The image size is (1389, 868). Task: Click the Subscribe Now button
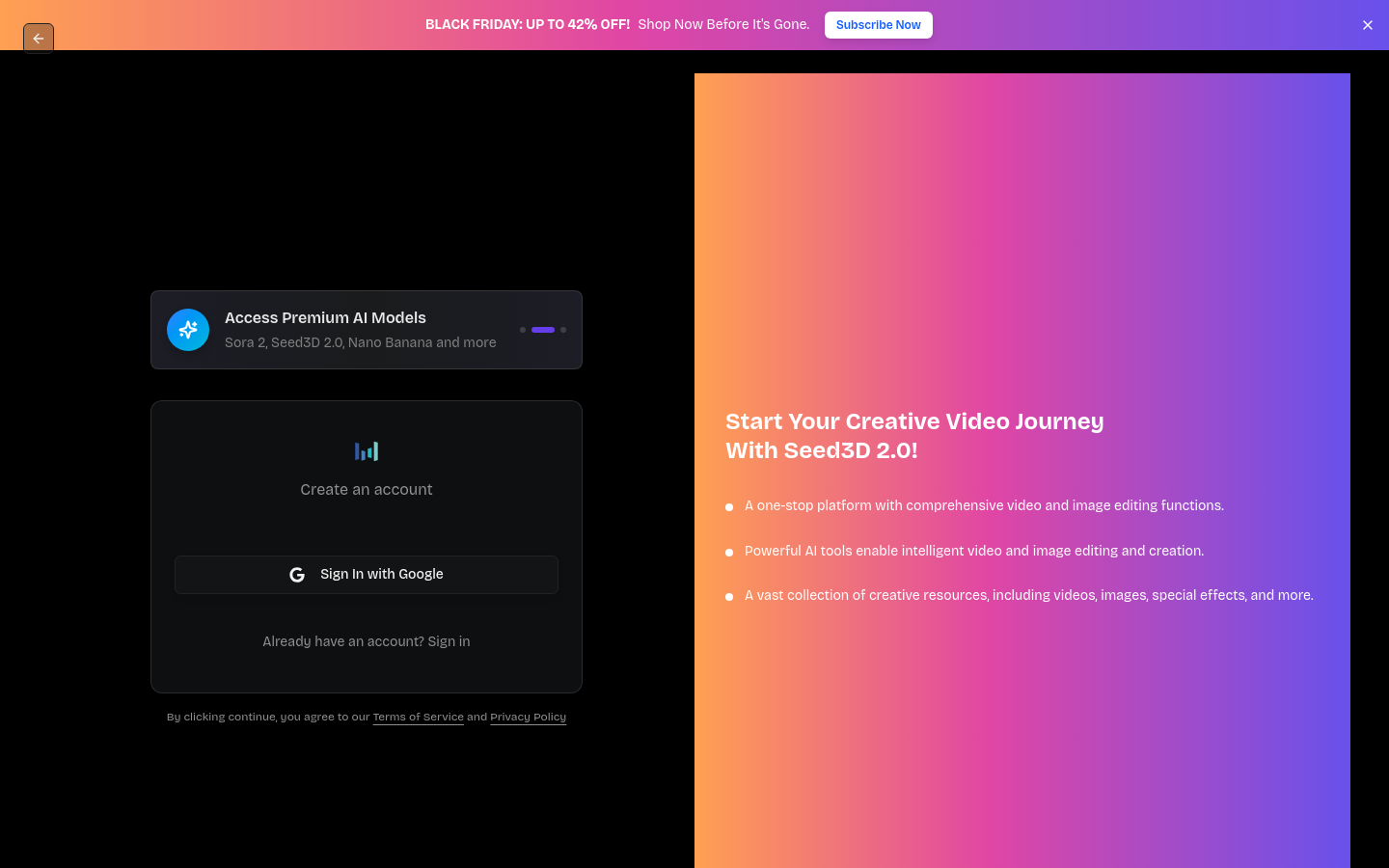(878, 25)
